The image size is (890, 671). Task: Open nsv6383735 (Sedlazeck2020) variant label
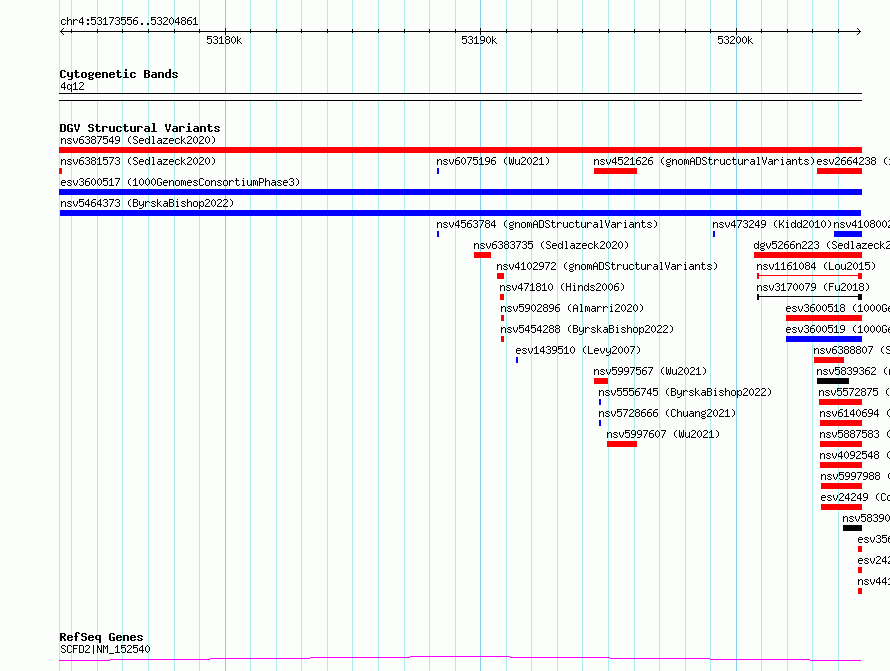click(x=551, y=245)
